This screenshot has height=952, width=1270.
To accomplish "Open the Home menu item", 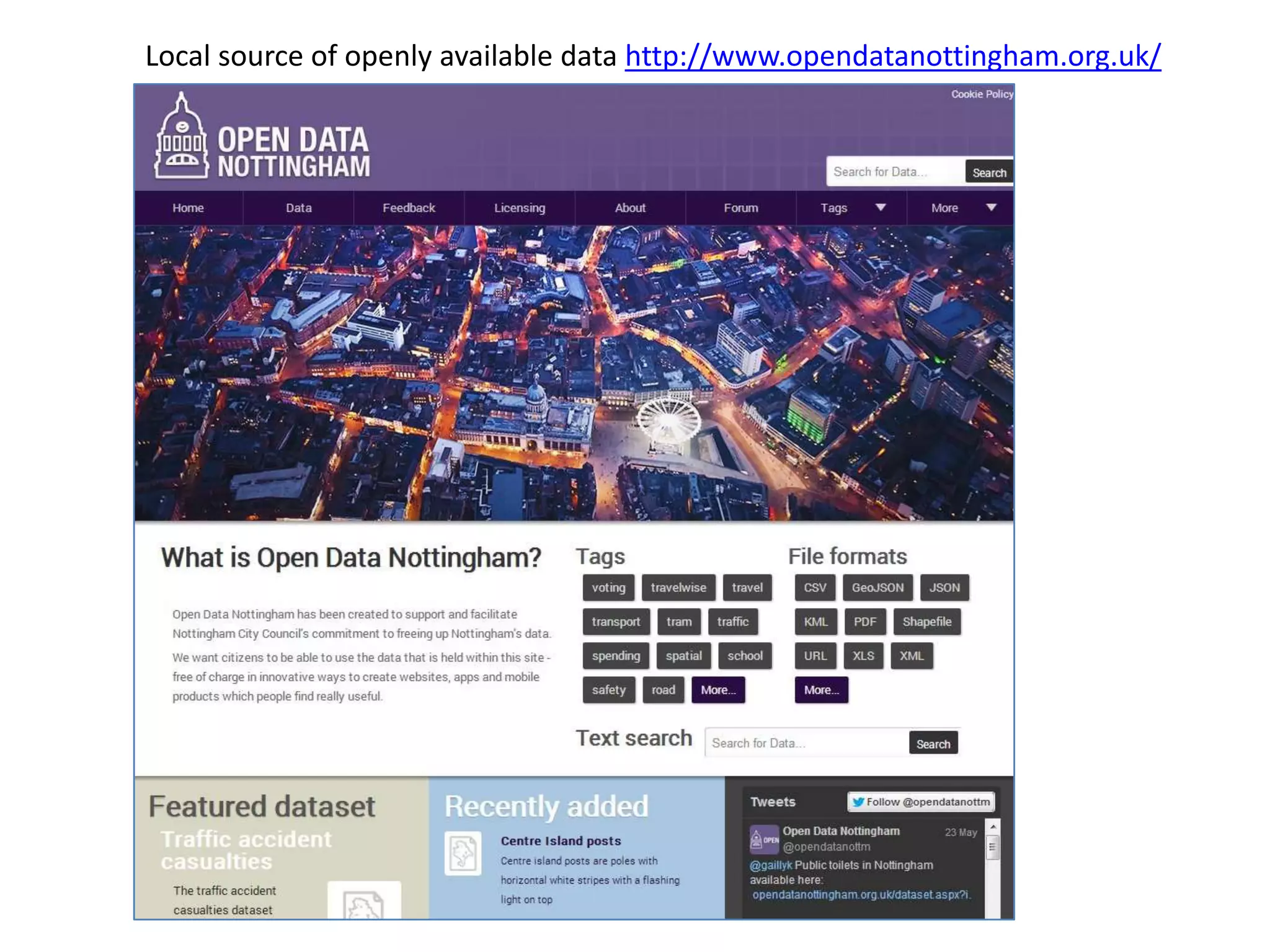I will [x=188, y=208].
